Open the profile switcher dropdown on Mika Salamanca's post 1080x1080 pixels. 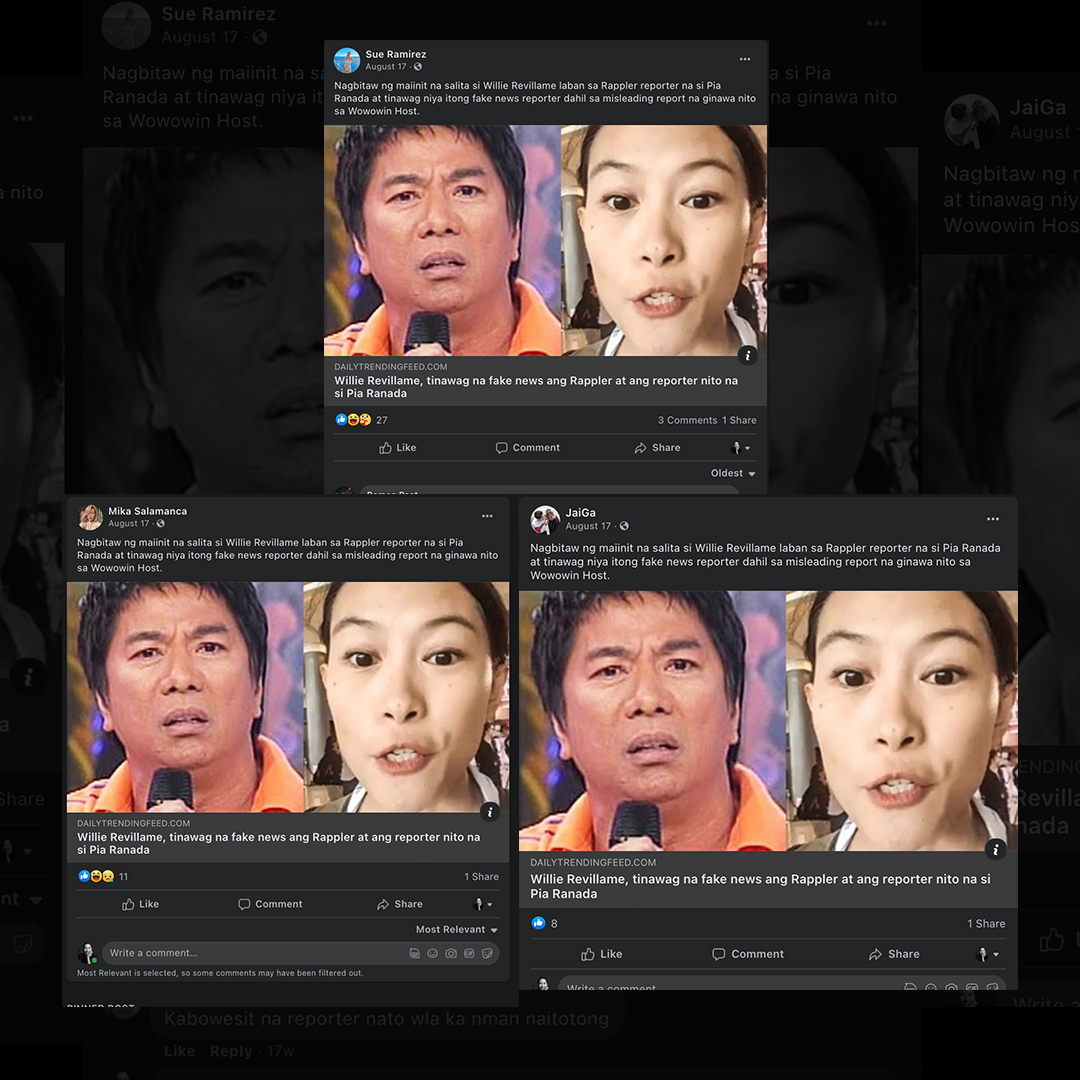coord(482,904)
